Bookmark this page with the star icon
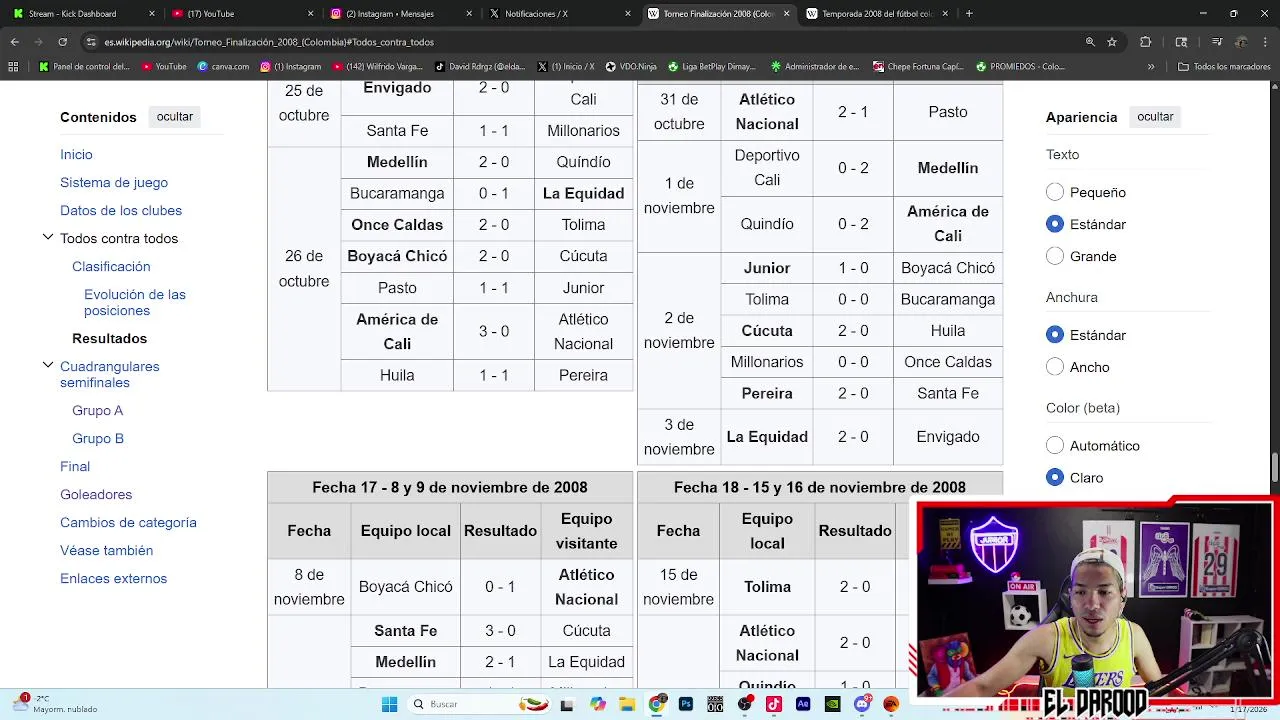This screenshot has height=720, width=1280. pos(1112,42)
